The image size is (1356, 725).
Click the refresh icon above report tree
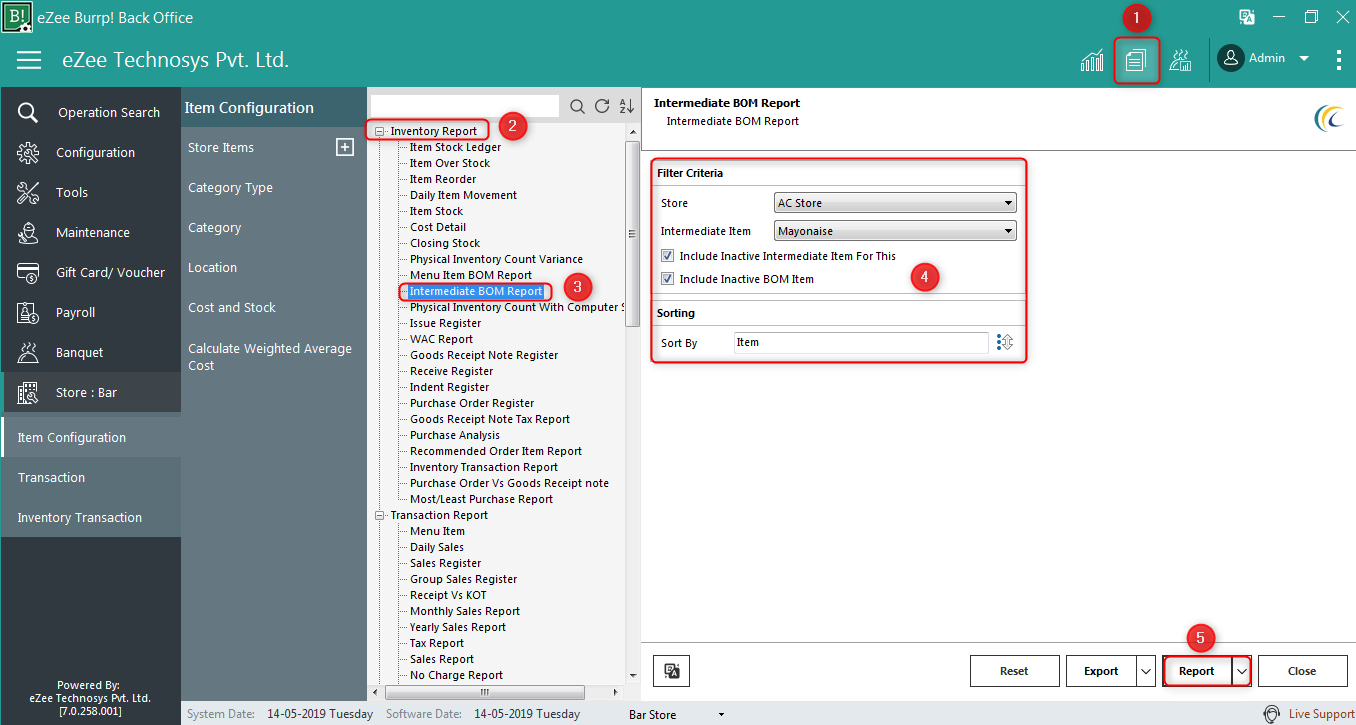pos(602,106)
